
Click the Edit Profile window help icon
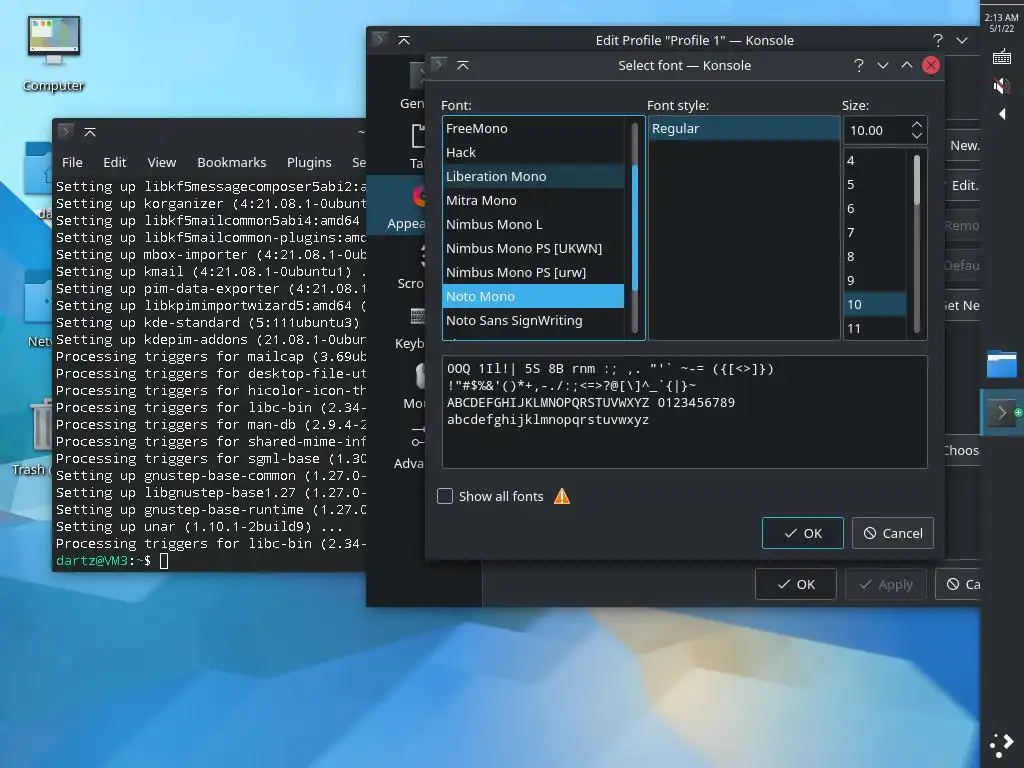click(x=938, y=40)
